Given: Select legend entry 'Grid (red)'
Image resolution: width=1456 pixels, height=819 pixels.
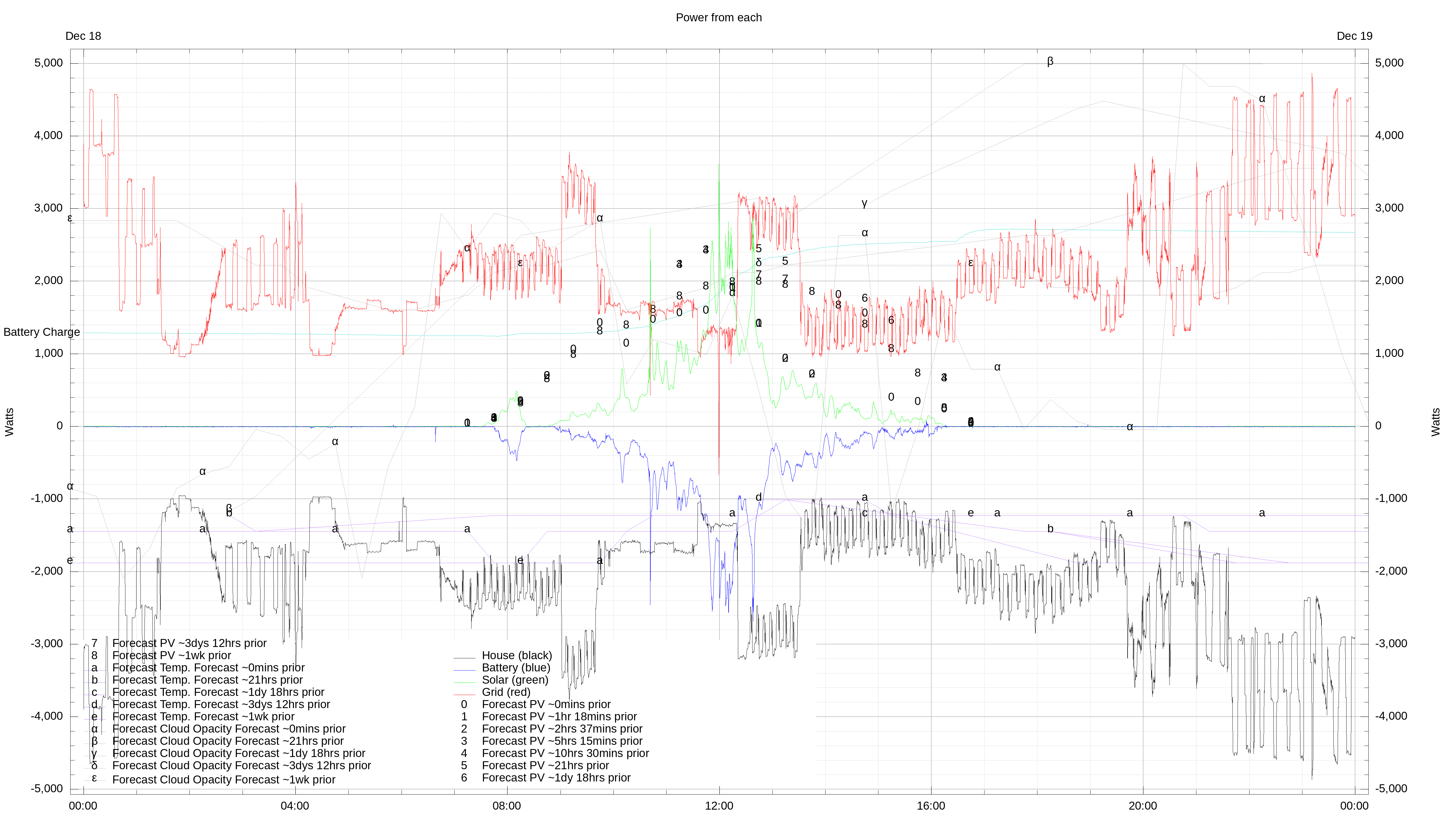Looking at the screenshot, I should click(506, 692).
